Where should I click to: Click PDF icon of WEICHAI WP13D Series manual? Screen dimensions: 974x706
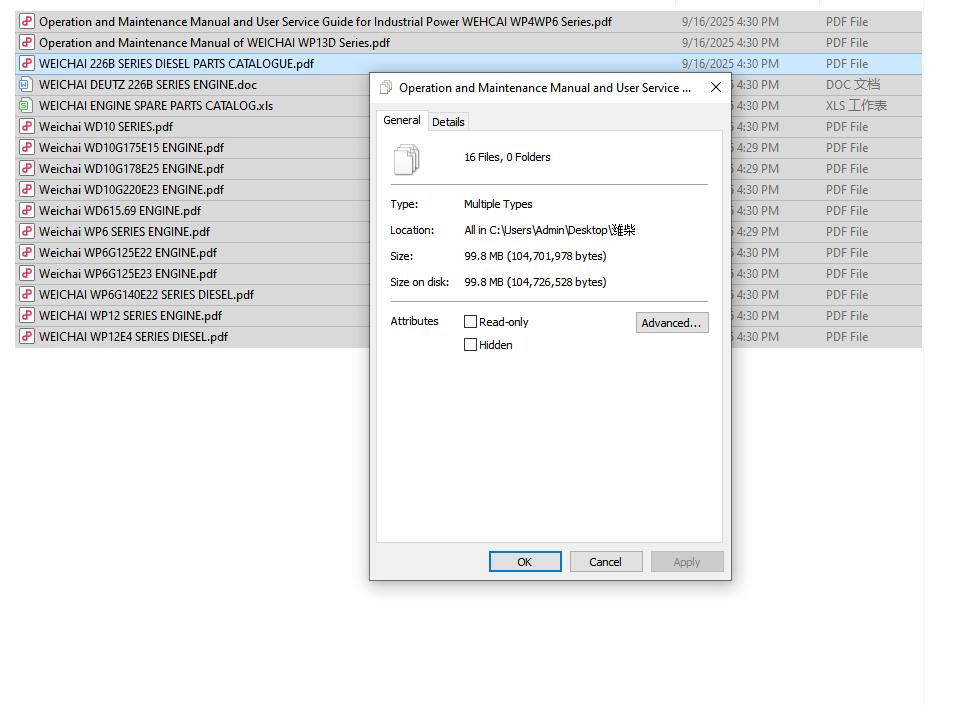point(26,43)
